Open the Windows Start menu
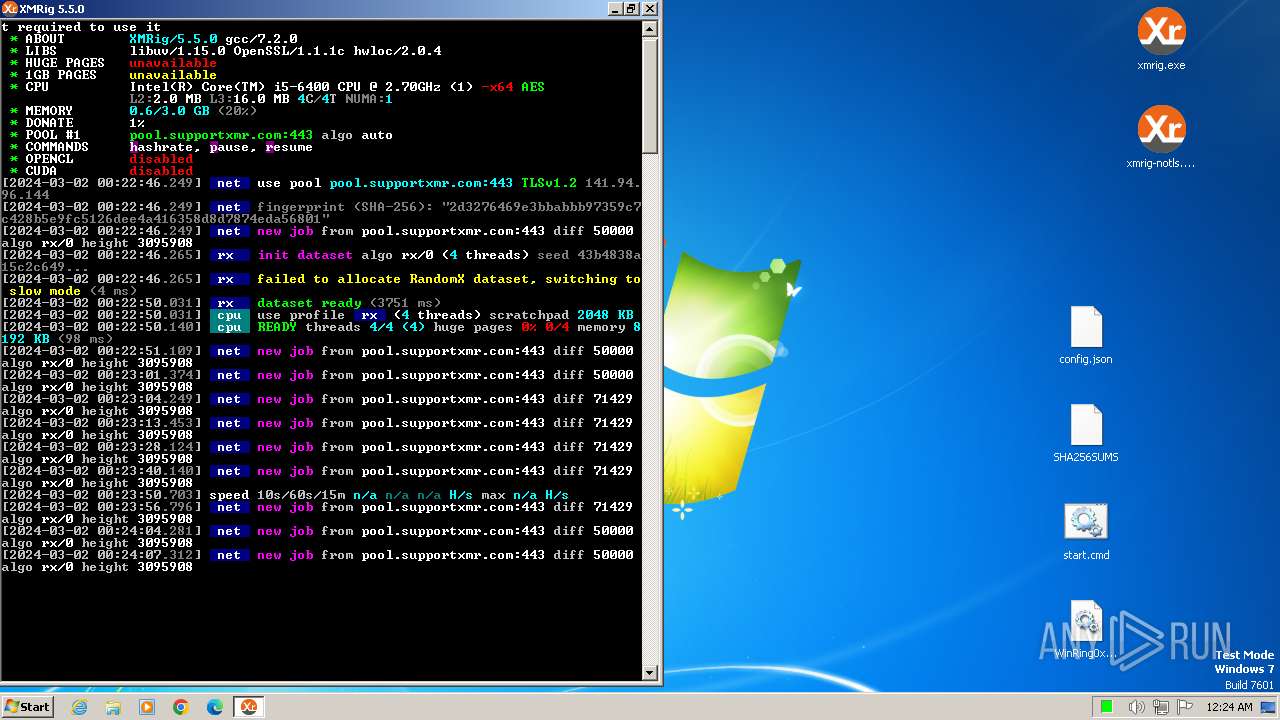The image size is (1280, 720). [x=27, y=706]
